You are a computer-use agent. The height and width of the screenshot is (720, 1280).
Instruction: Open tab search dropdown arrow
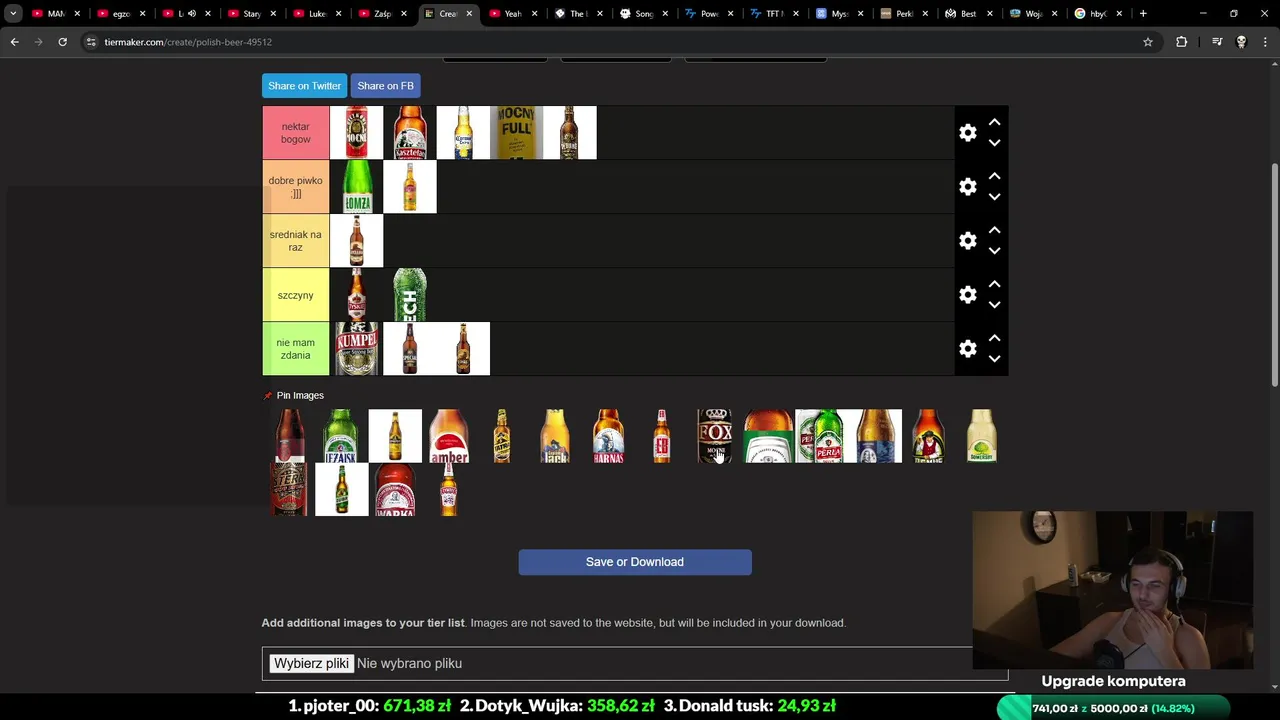pos(13,14)
